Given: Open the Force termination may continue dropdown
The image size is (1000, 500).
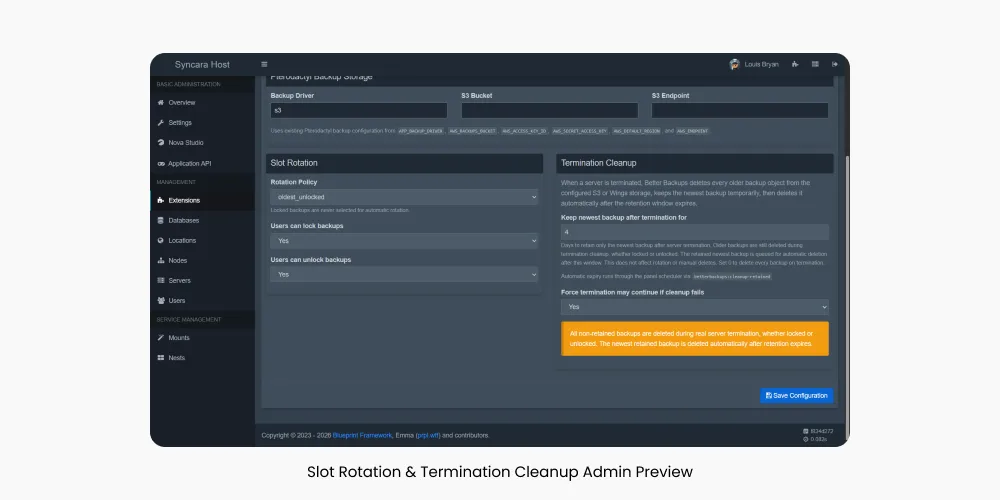Looking at the screenshot, I should coord(695,307).
